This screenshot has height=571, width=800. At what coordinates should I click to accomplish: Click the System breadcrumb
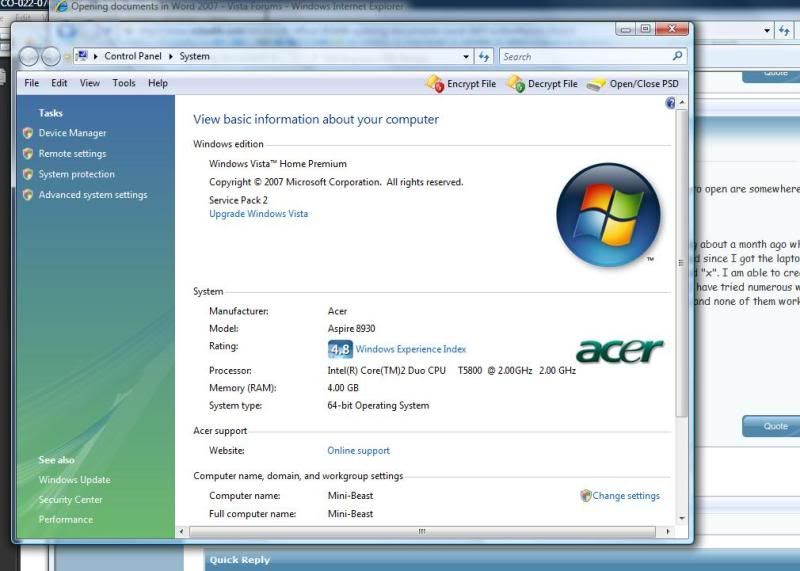194,56
